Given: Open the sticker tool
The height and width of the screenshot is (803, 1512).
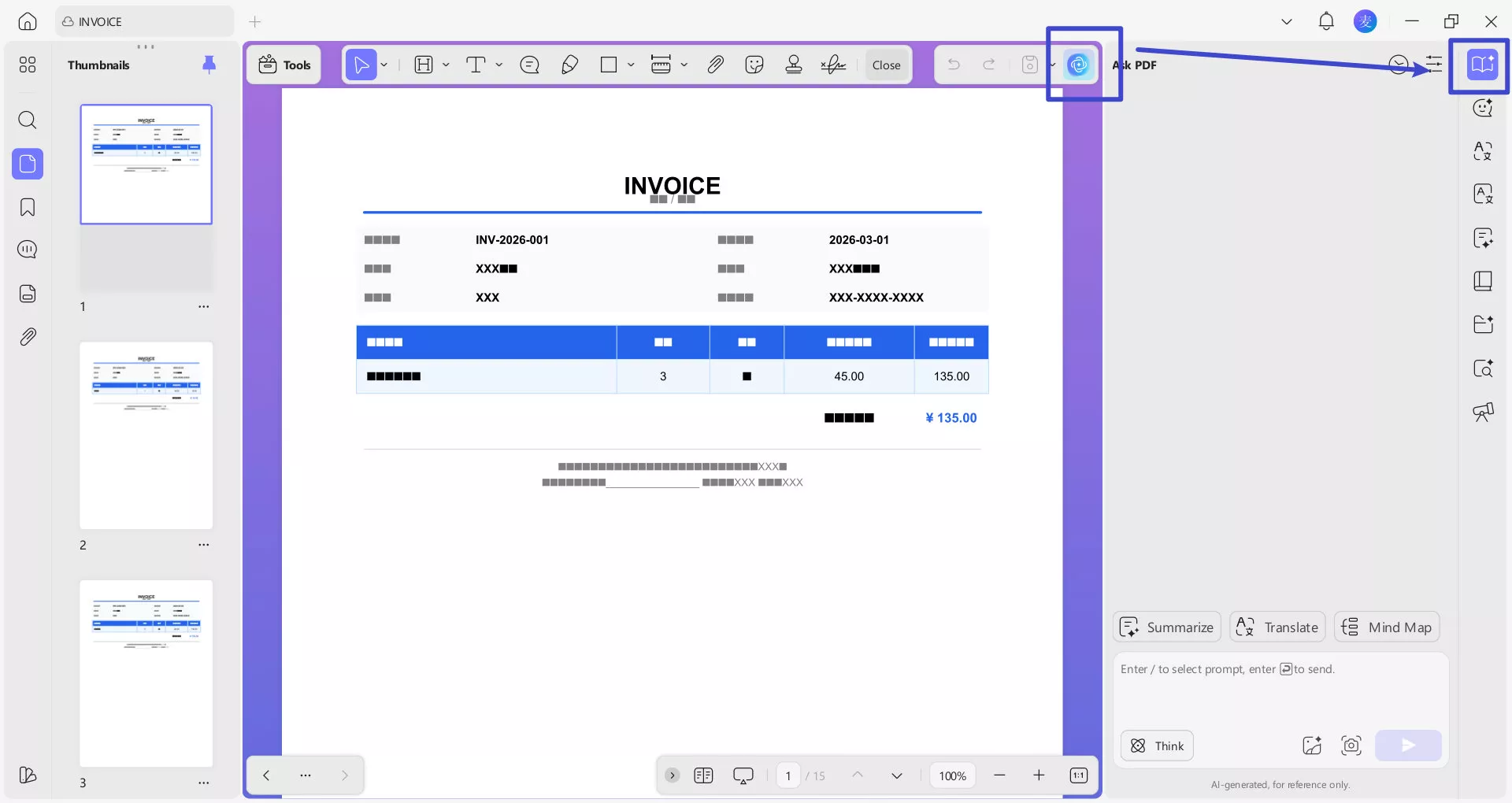Looking at the screenshot, I should [x=754, y=65].
